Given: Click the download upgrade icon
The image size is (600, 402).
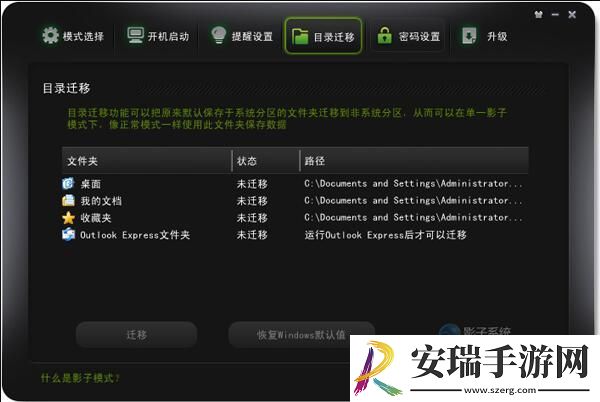Looking at the screenshot, I should 469,36.
